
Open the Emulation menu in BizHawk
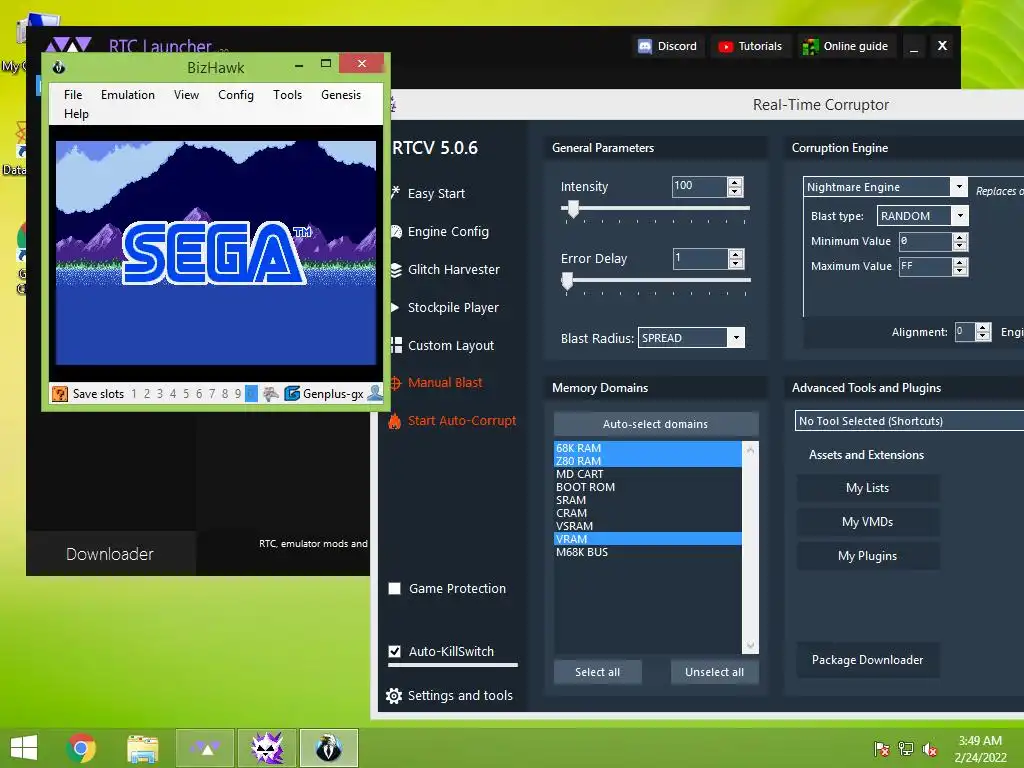[x=128, y=95]
